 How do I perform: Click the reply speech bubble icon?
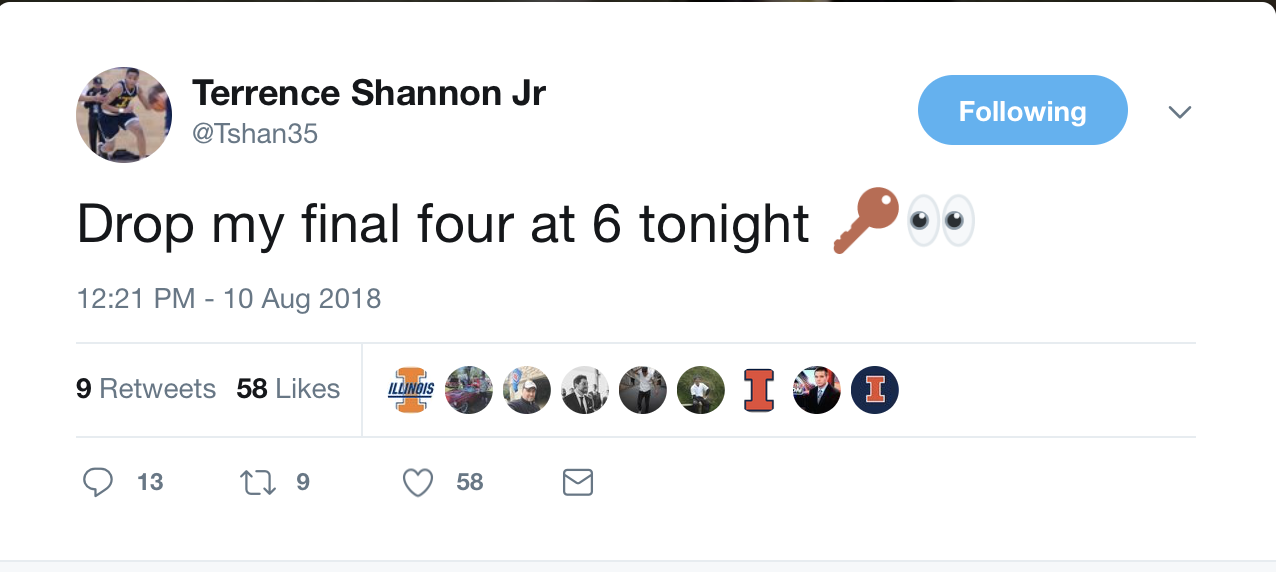tap(97, 483)
